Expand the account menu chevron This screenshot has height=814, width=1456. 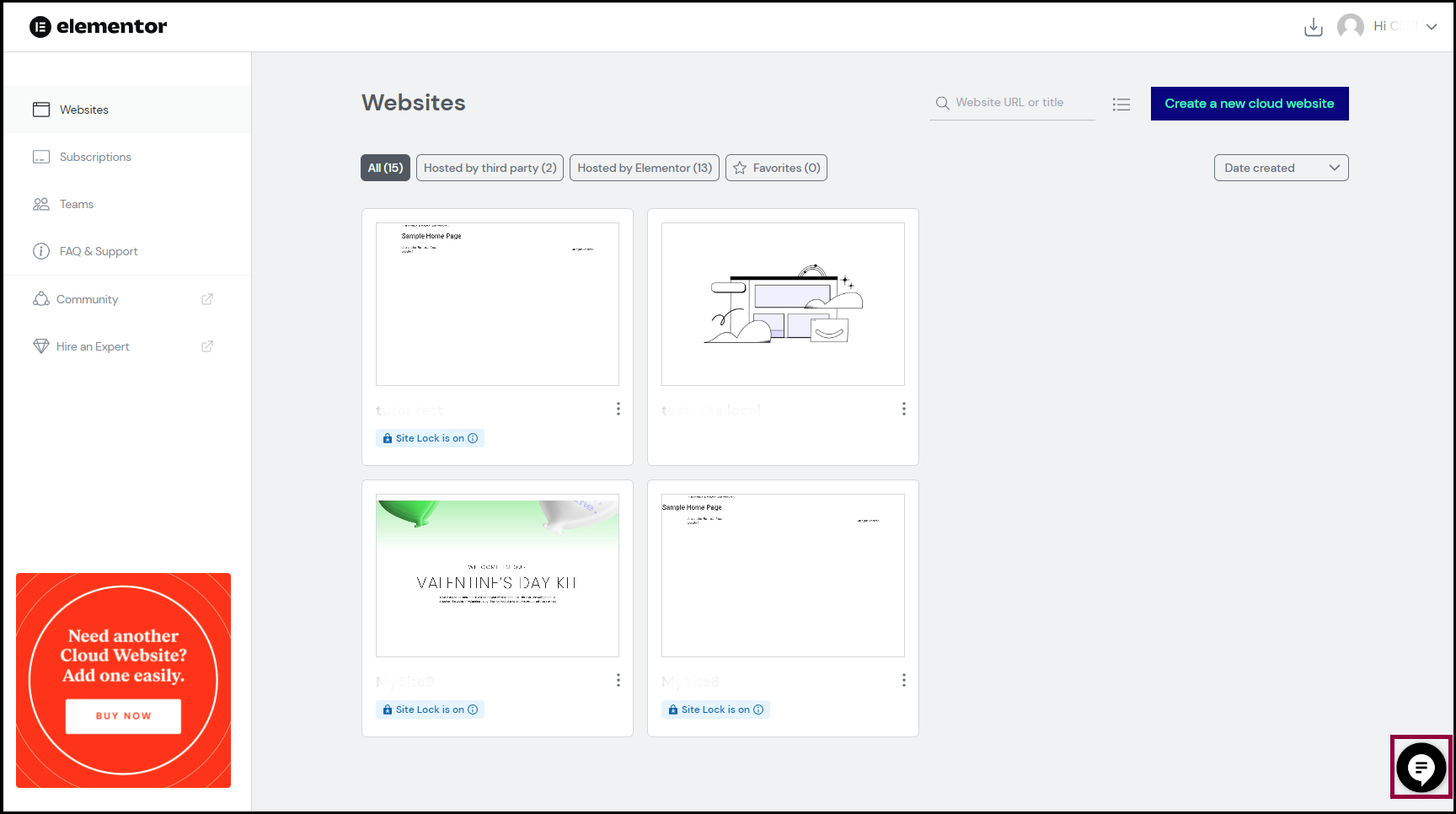tap(1432, 27)
